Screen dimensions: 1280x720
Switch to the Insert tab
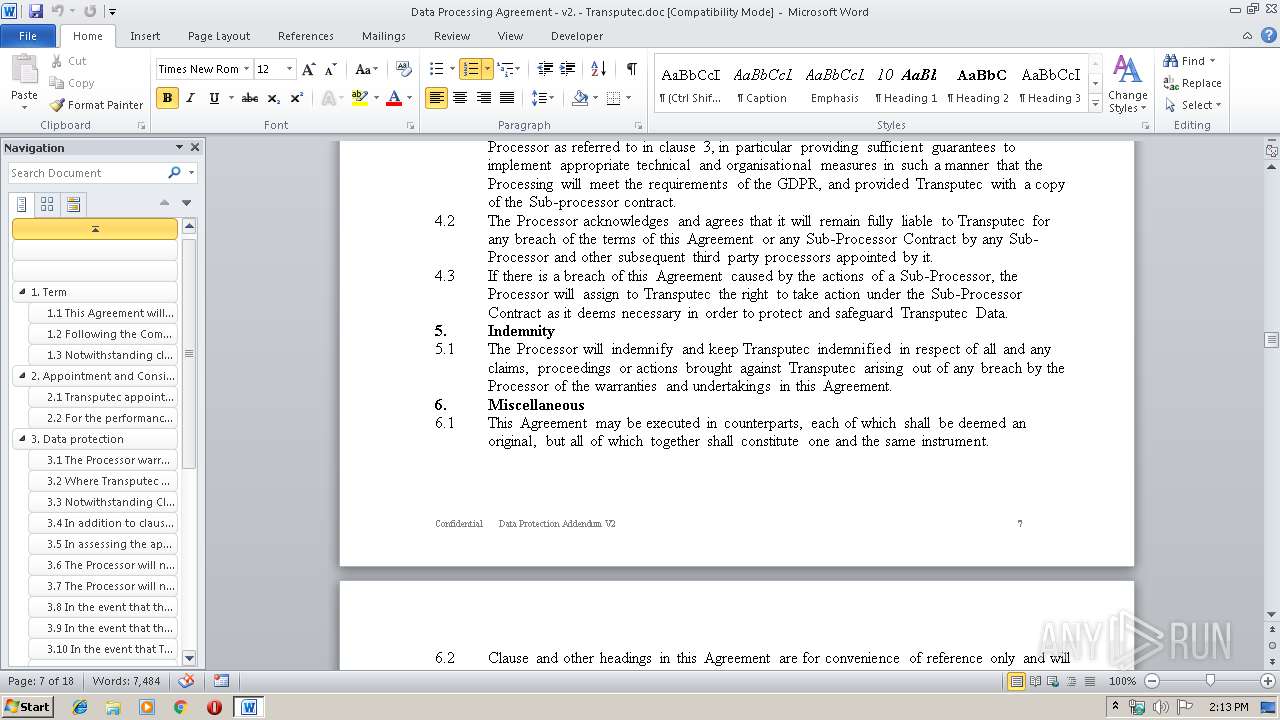[145, 35]
